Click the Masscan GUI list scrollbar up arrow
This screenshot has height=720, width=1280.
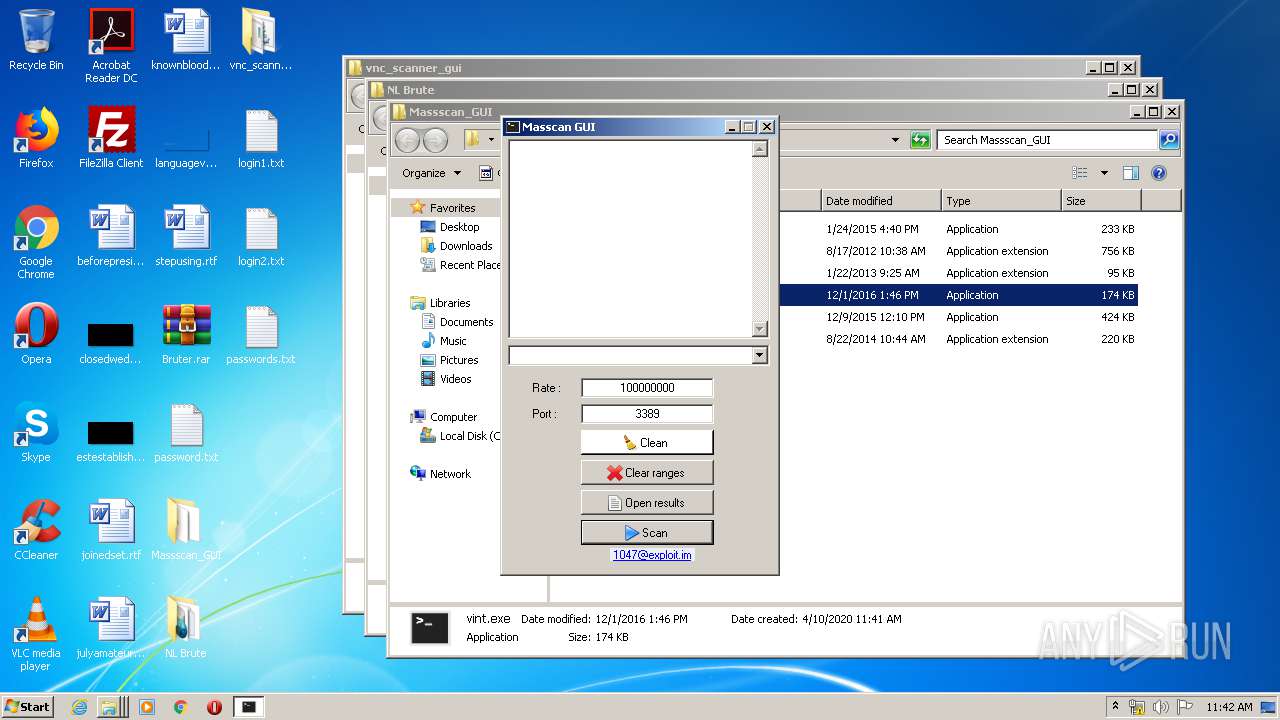[x=759, y=149]
